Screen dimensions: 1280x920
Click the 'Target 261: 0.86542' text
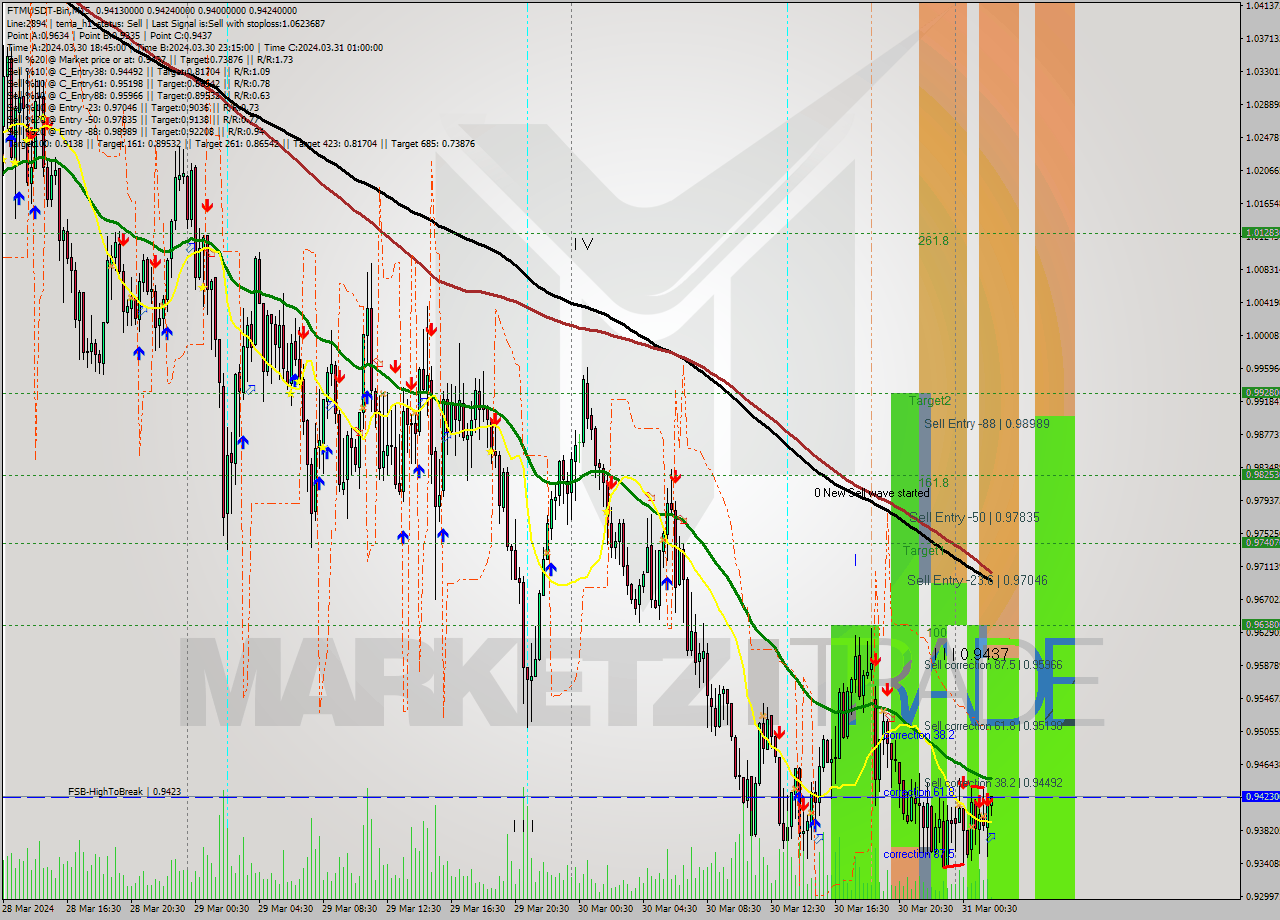[238, 143]
